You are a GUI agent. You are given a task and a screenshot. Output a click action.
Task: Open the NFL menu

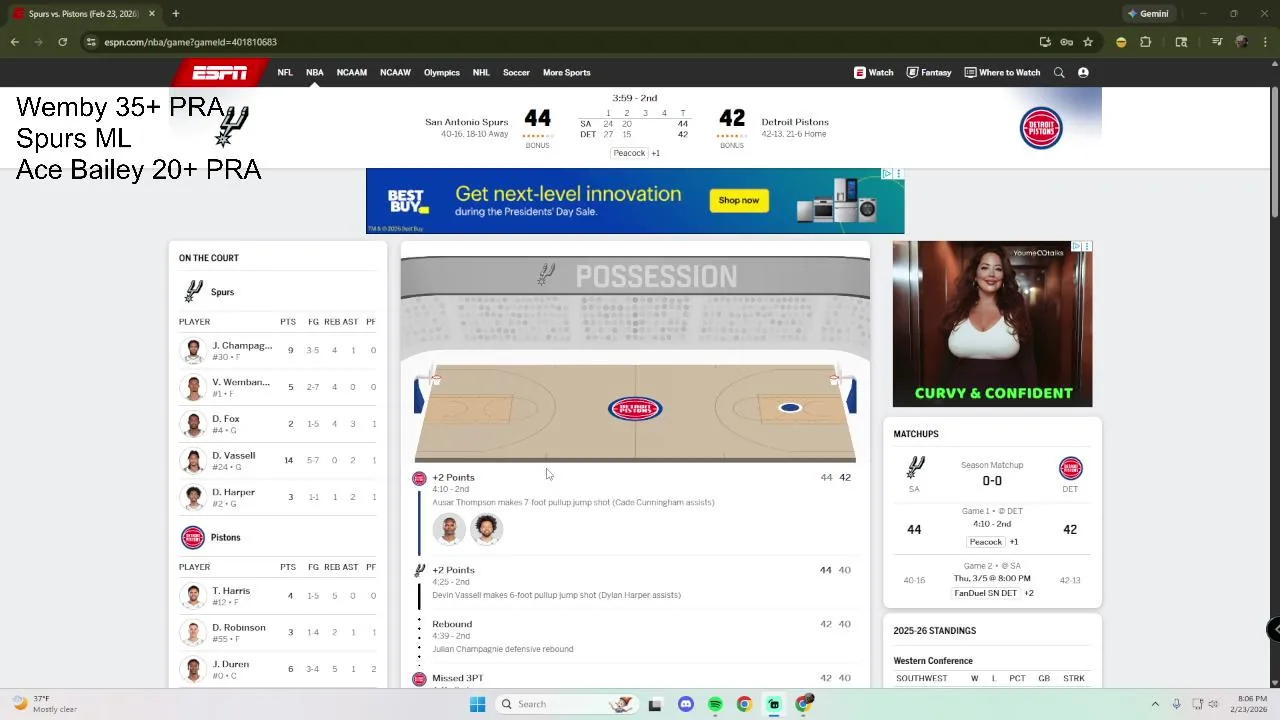click(x=285, y=72)
